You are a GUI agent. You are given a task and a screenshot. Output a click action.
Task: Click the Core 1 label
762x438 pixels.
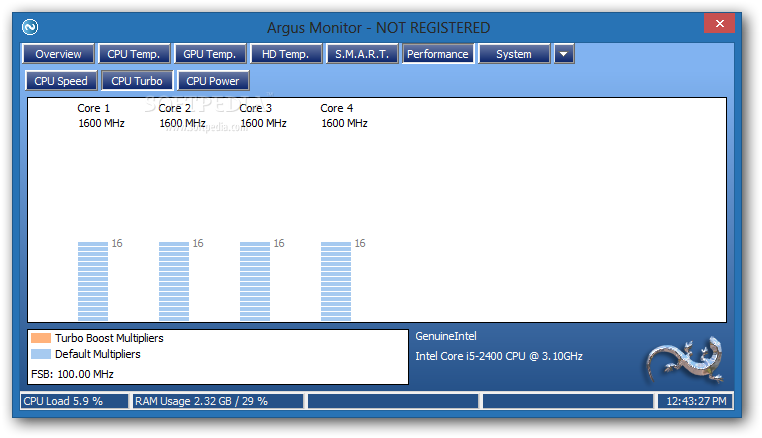click(94, 108)
